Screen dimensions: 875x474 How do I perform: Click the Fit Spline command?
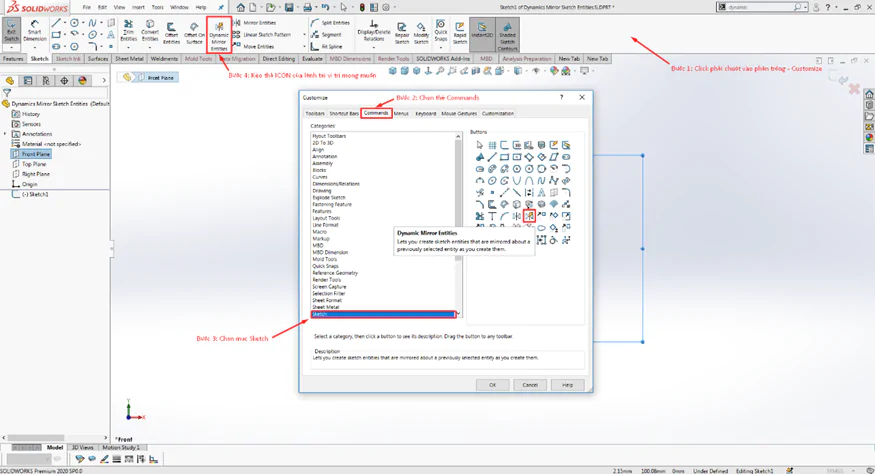[x=327, y=46]
